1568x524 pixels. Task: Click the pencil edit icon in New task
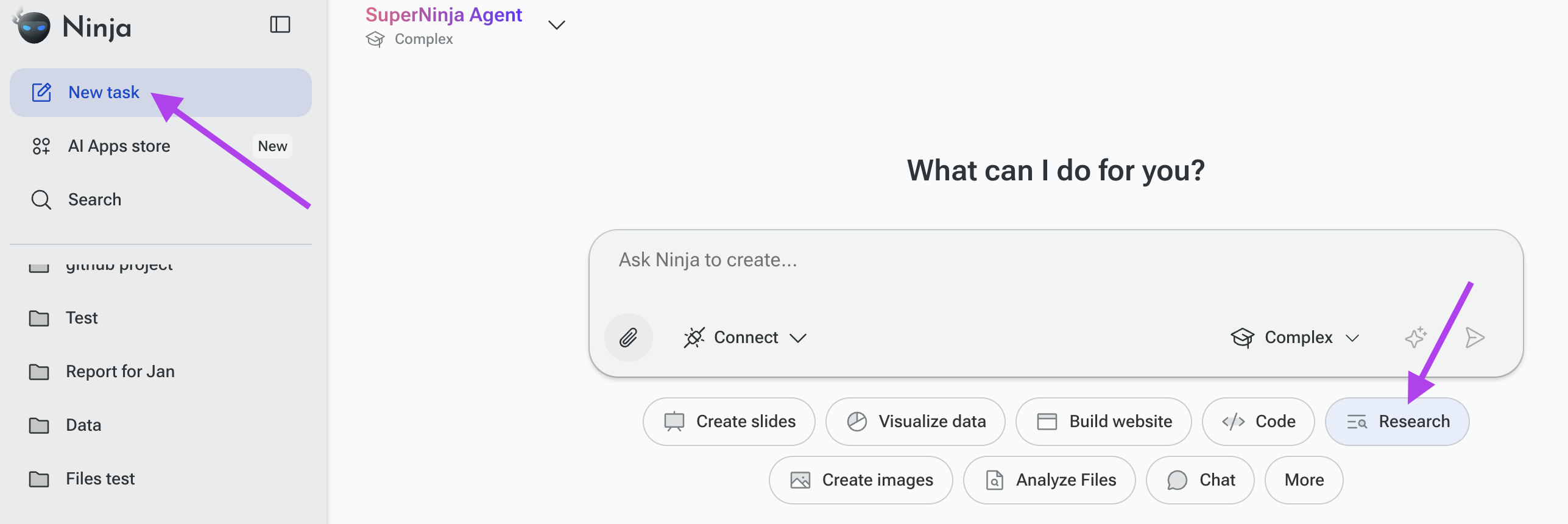tap(41, 92)
